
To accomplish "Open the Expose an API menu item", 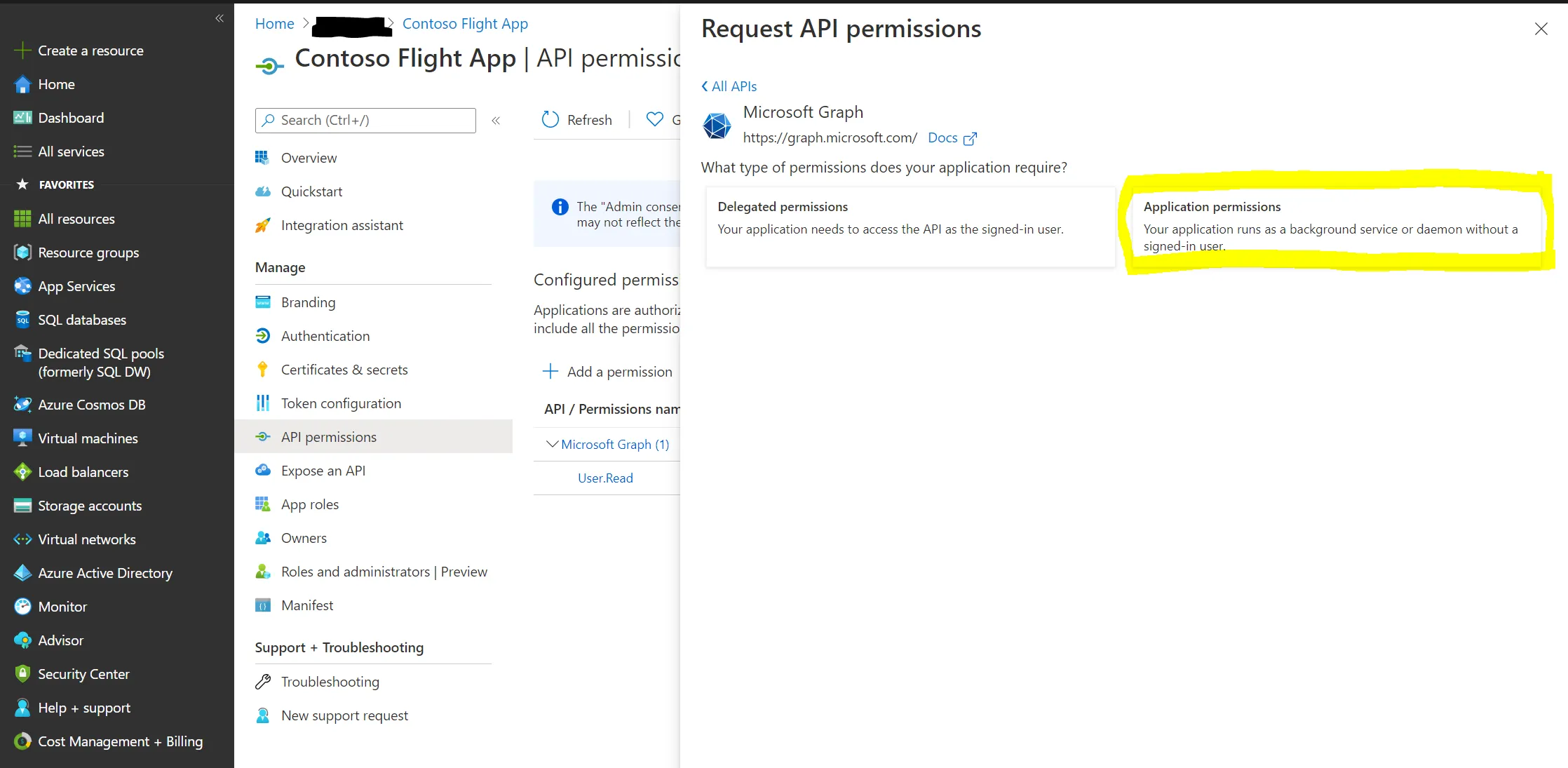I will point(323,471).
